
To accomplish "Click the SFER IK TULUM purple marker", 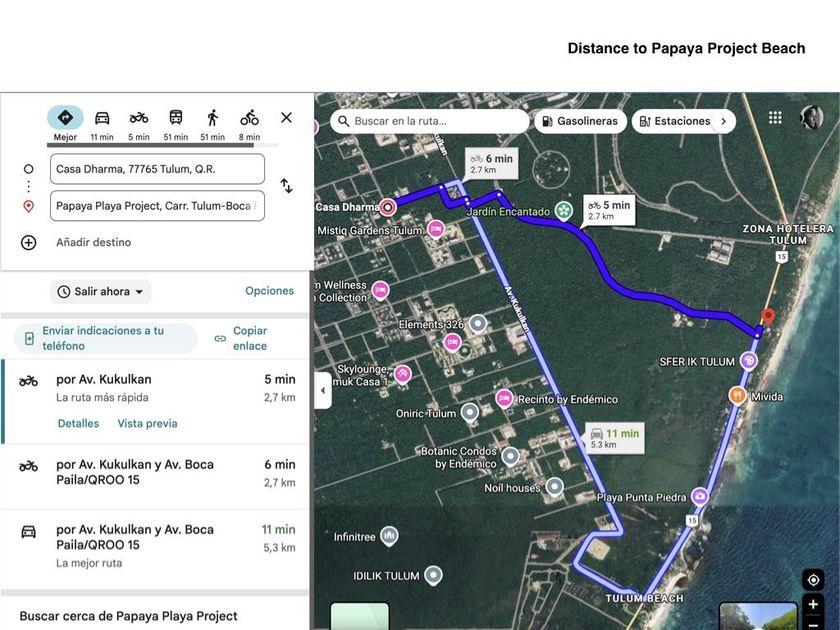I will tap(749, 361).
